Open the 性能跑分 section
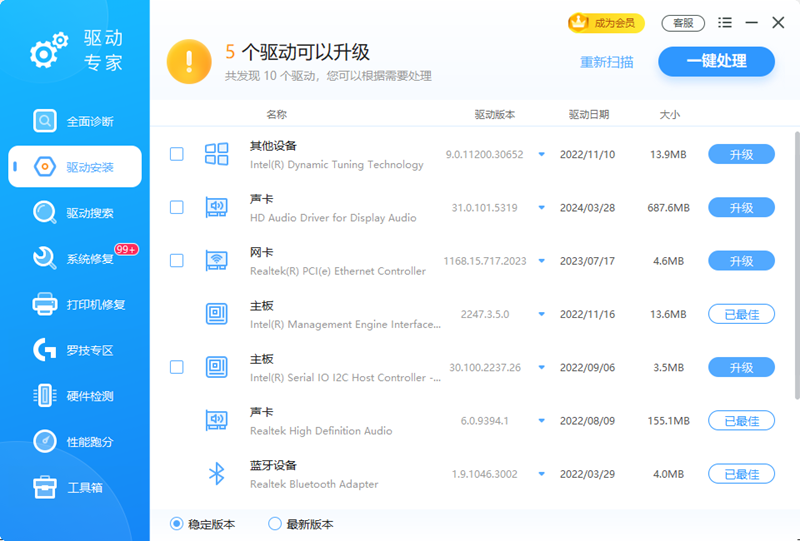 pyautogui.click(x=75, y=441)
